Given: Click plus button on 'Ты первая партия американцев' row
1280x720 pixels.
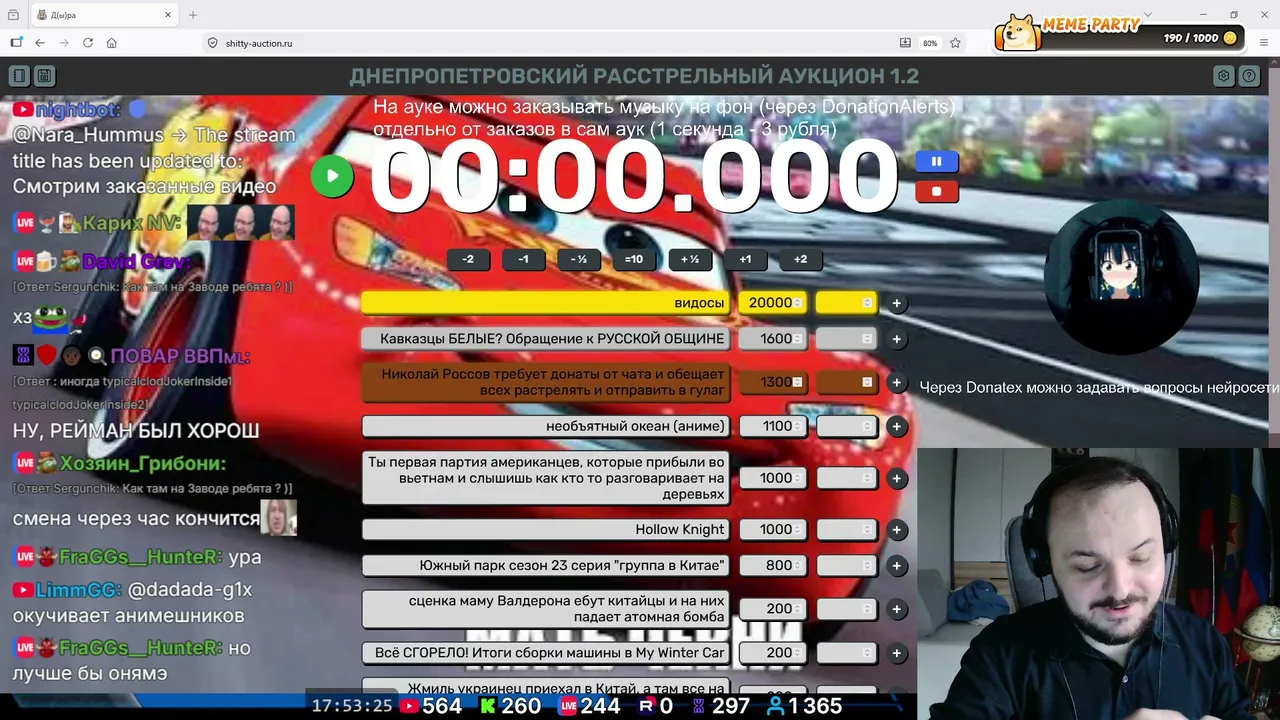Looking at the screenshot, I should (896, 478).
